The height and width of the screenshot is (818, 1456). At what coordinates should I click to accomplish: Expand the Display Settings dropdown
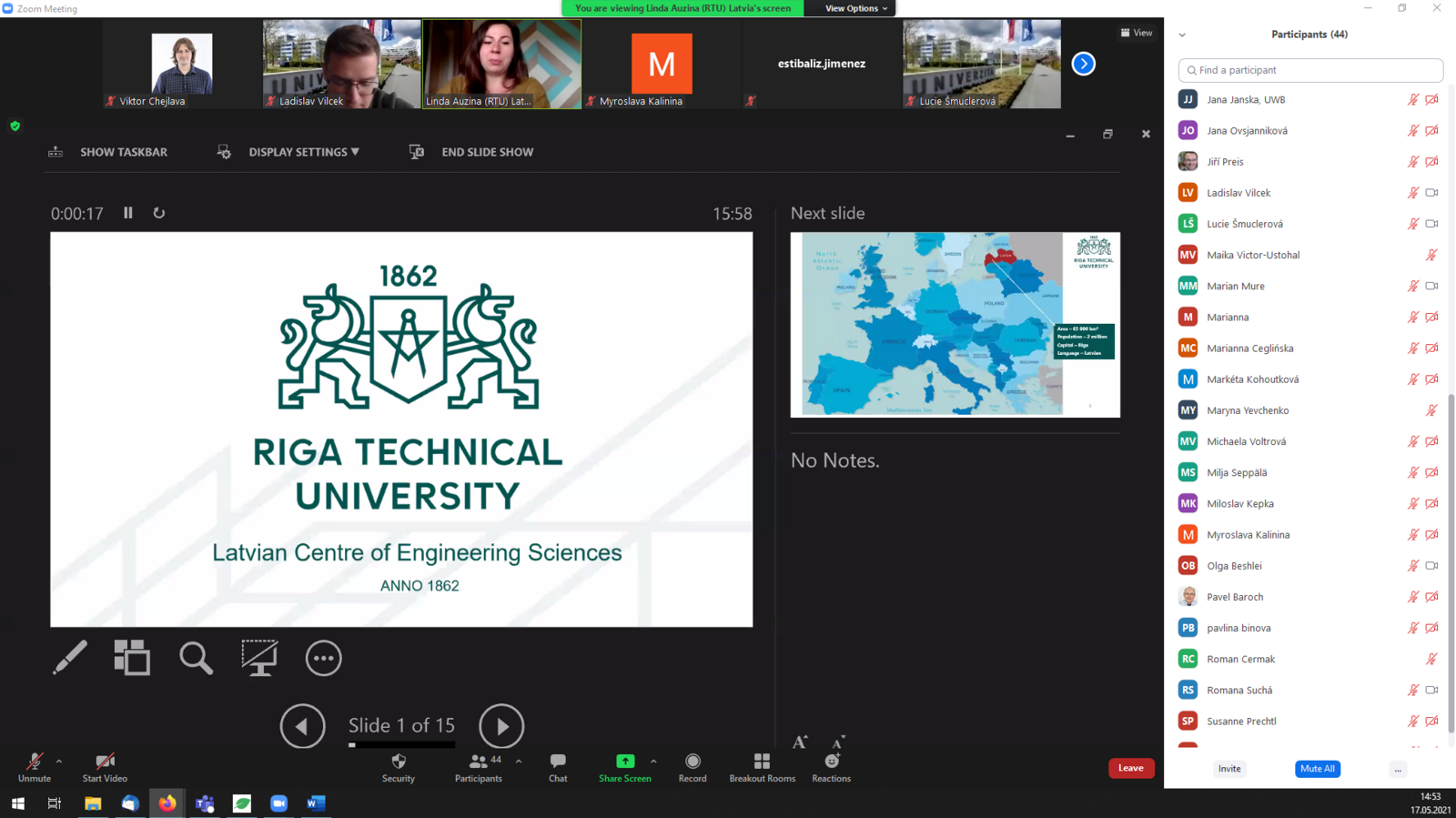click(303, 152)
